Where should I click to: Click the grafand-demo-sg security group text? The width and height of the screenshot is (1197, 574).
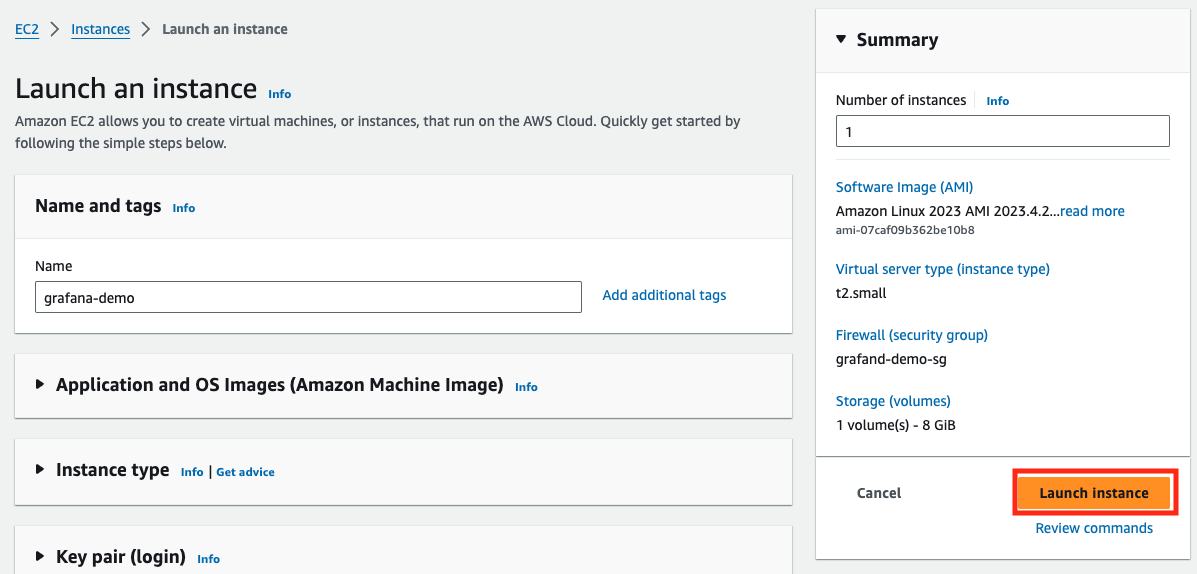(x=891, y=359)
